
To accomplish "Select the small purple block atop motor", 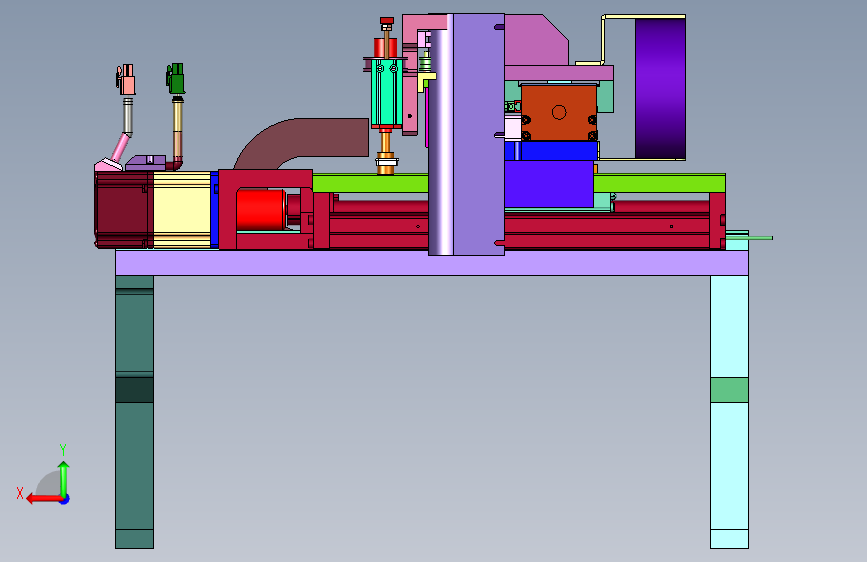I will click(146, 163).
